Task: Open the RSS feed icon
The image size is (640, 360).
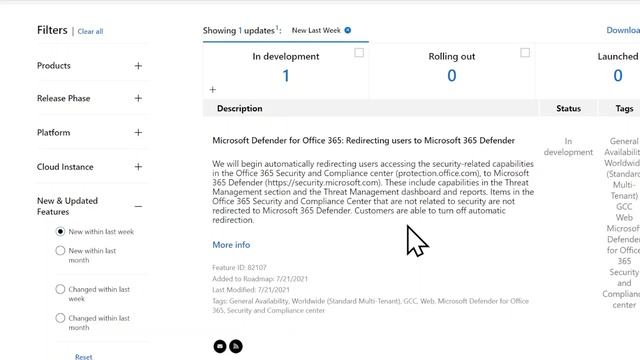Action: click(x=236, y=346)
